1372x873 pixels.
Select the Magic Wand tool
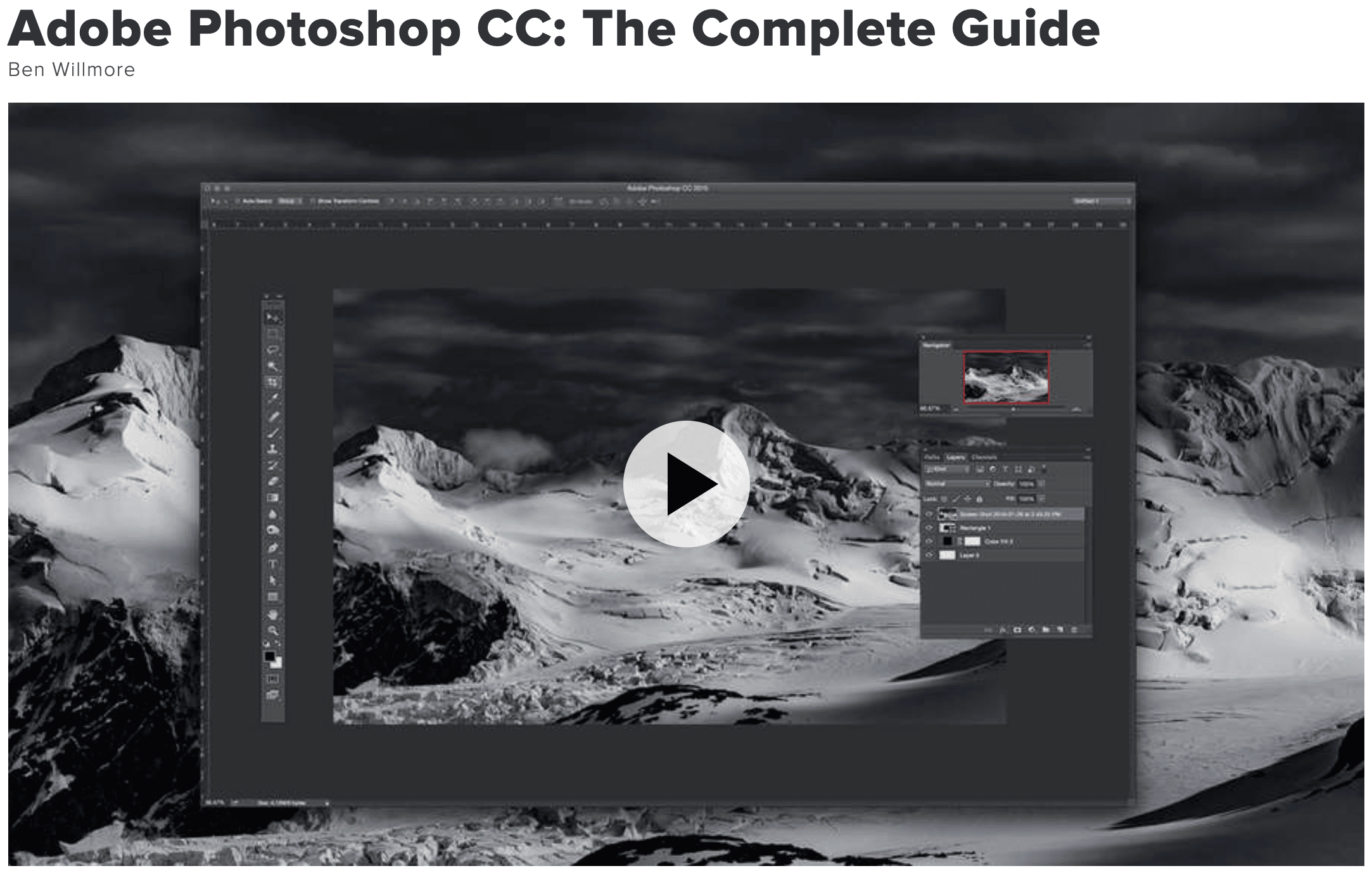tap(273, 366)
